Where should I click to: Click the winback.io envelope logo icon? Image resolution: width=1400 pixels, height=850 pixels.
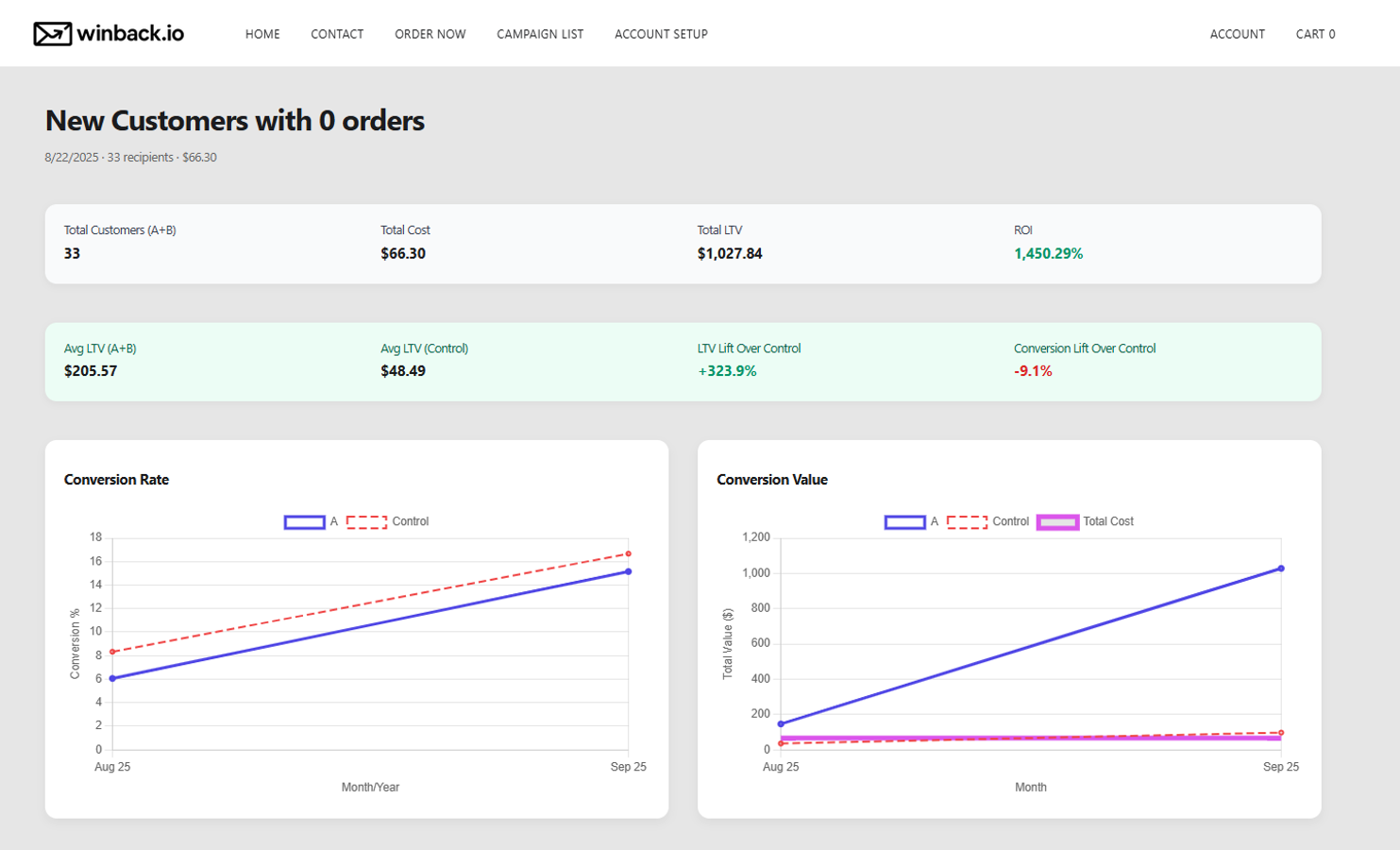(x=52, y=34)
